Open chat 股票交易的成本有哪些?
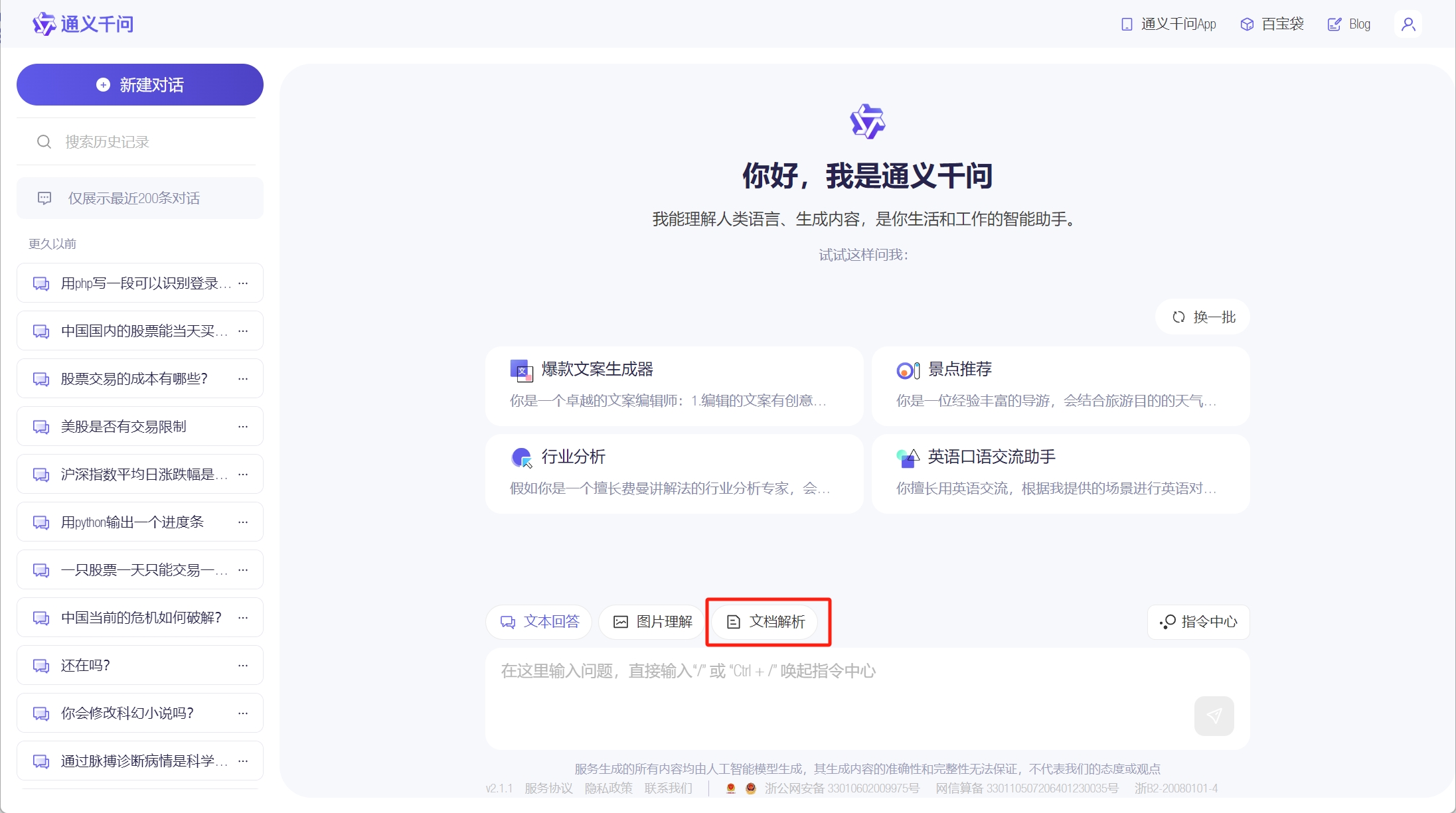Viewport: 1456px width, 813px height. [140, 379]
